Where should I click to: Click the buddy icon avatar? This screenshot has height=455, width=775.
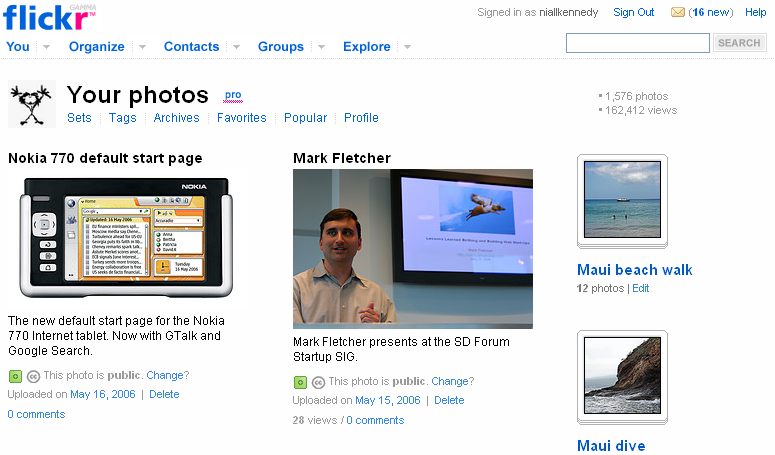coord(32,104)
